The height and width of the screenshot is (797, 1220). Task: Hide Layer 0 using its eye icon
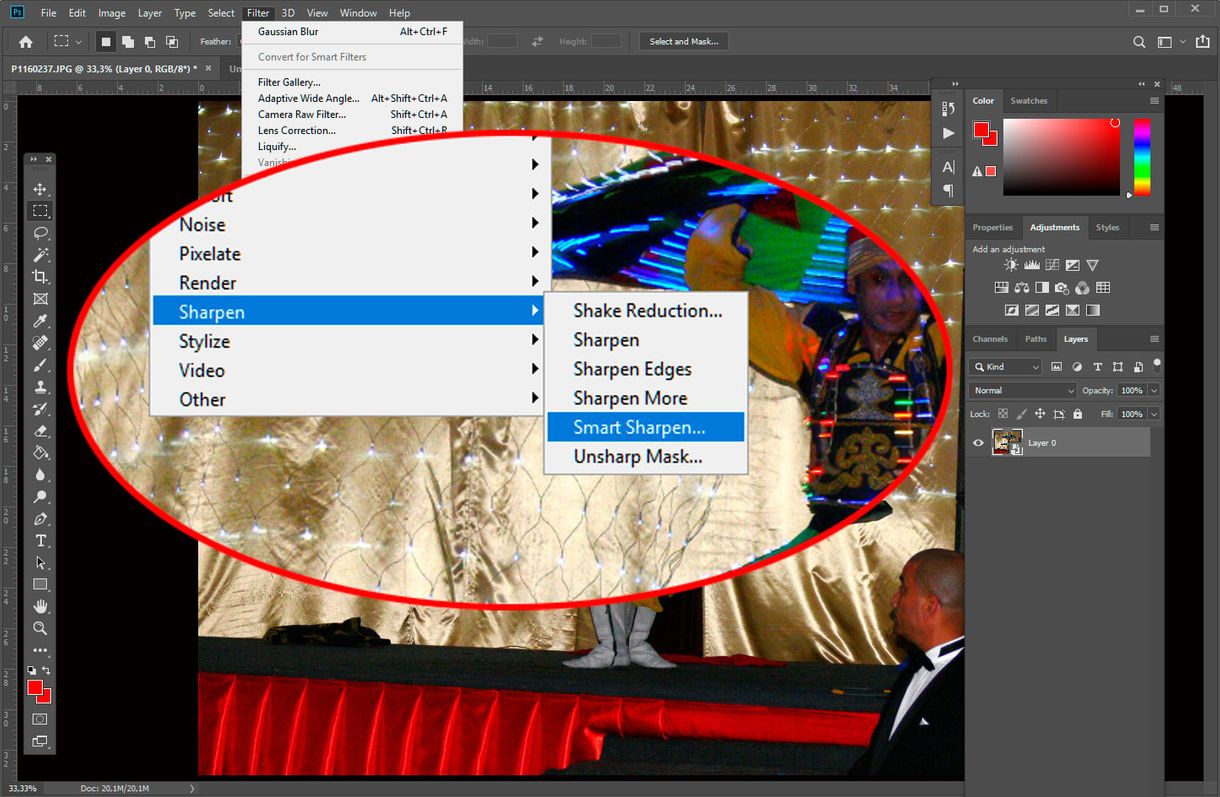(978, 442)
